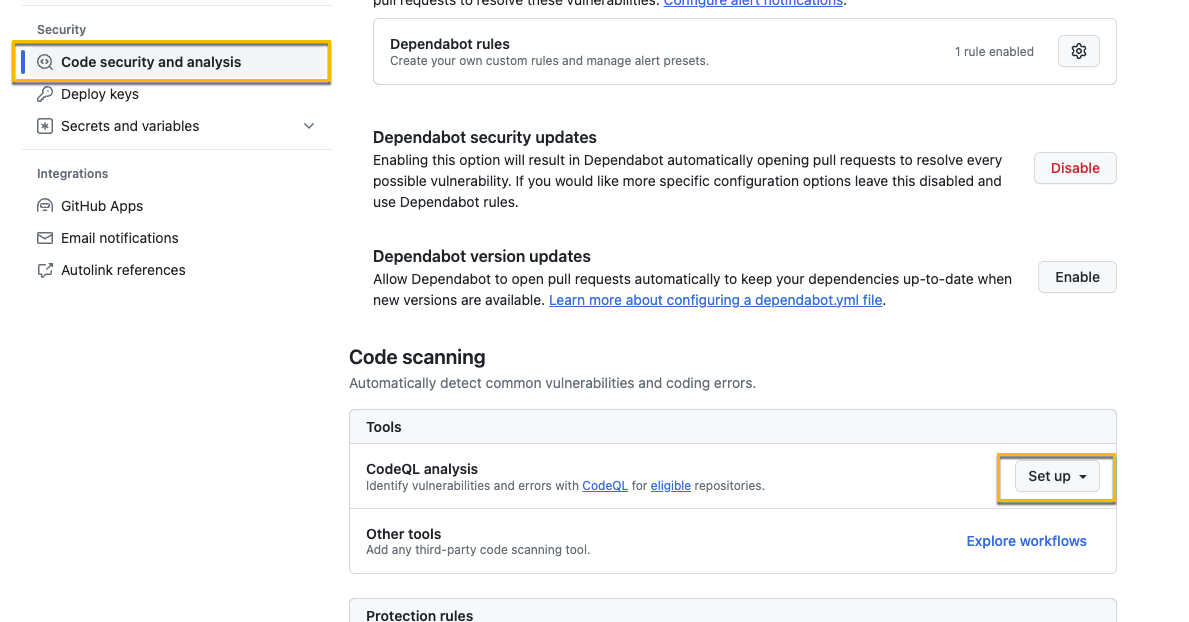Click the asterisk icon for Secrets and variables
This screenshot has height=622, width=1189.
click(x=45, y=126)
